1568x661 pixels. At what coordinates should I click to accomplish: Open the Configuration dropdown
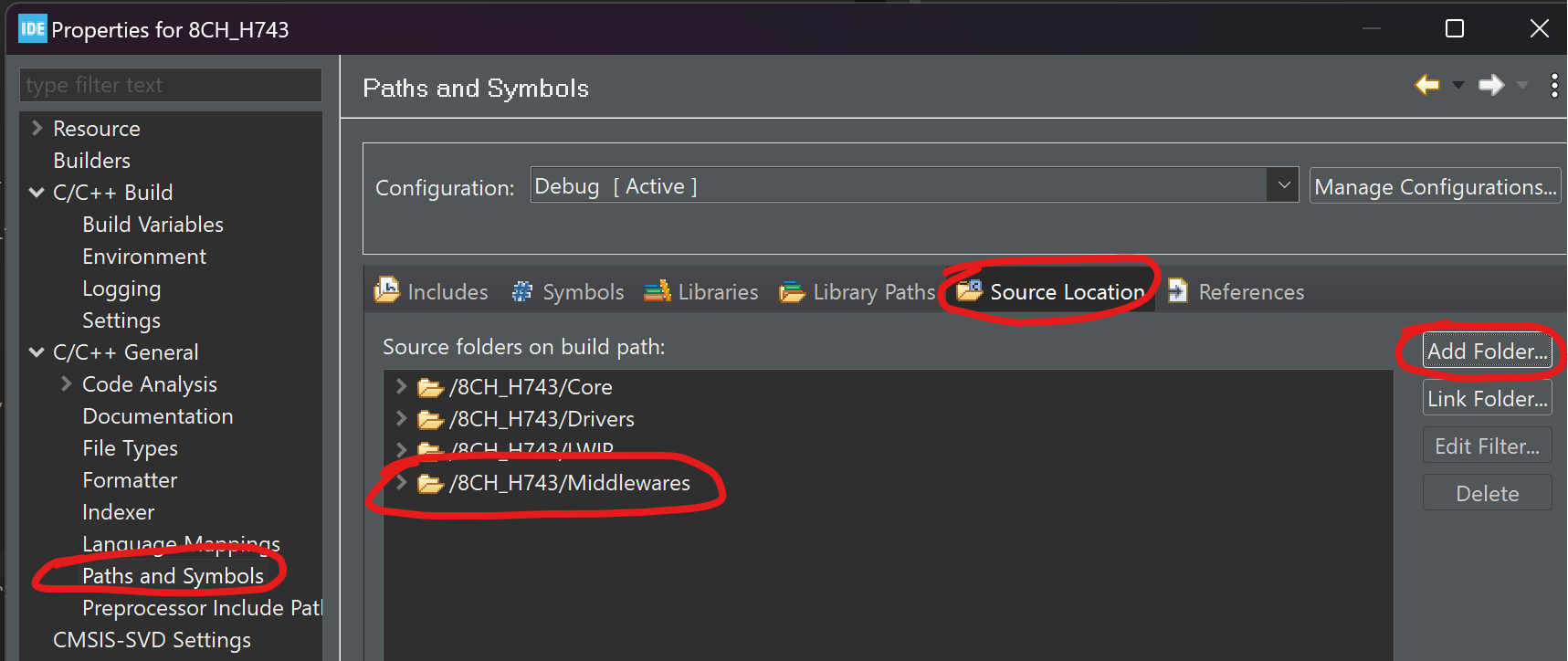coord(1283,185)
